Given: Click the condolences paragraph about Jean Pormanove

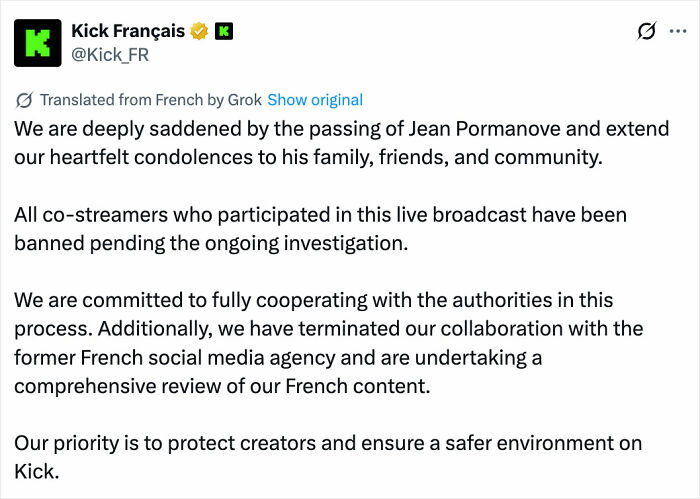Looking at the screenshot, I should [342, 143].
